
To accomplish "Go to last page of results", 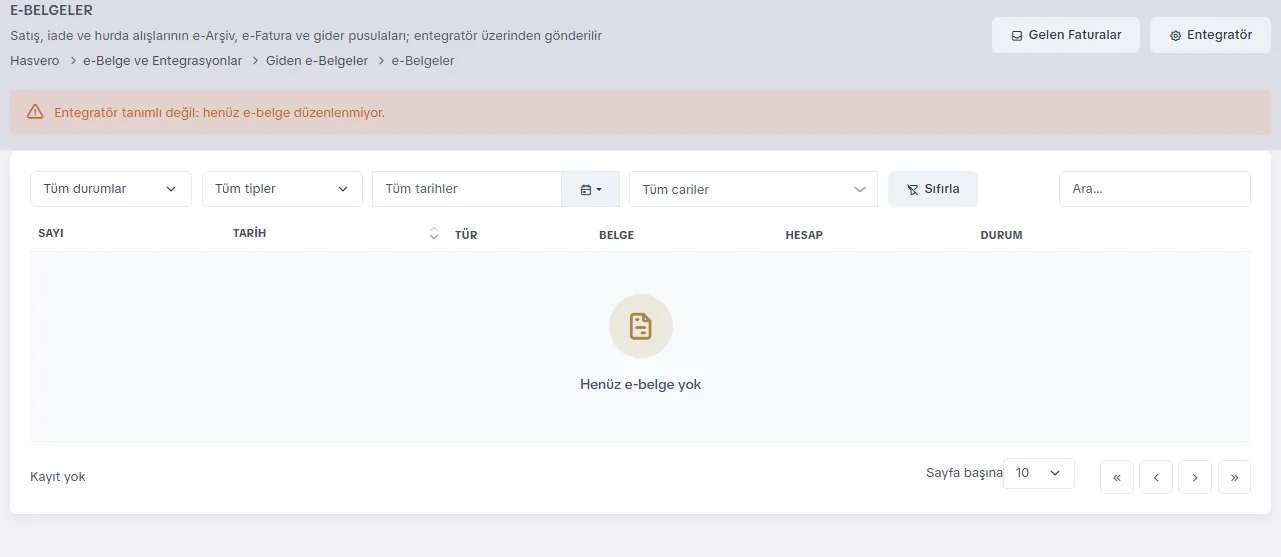I will [x=1234, y=477].
